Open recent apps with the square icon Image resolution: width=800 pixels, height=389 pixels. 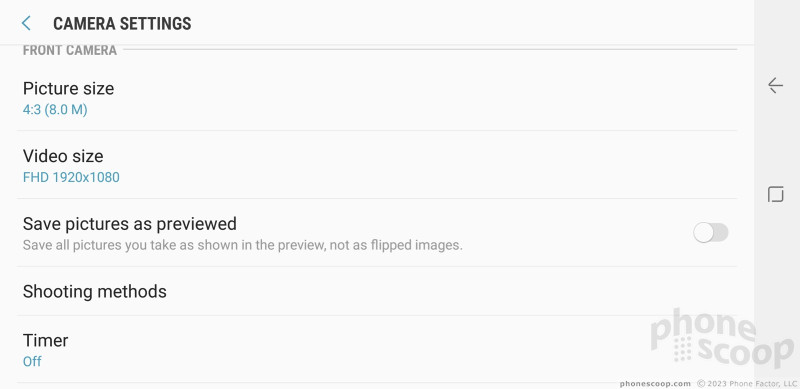tap(776, 194)
